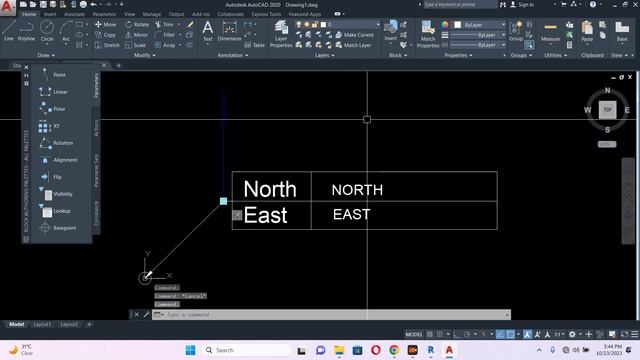Add a Basepoint parameter from palette

pos(58,228)
